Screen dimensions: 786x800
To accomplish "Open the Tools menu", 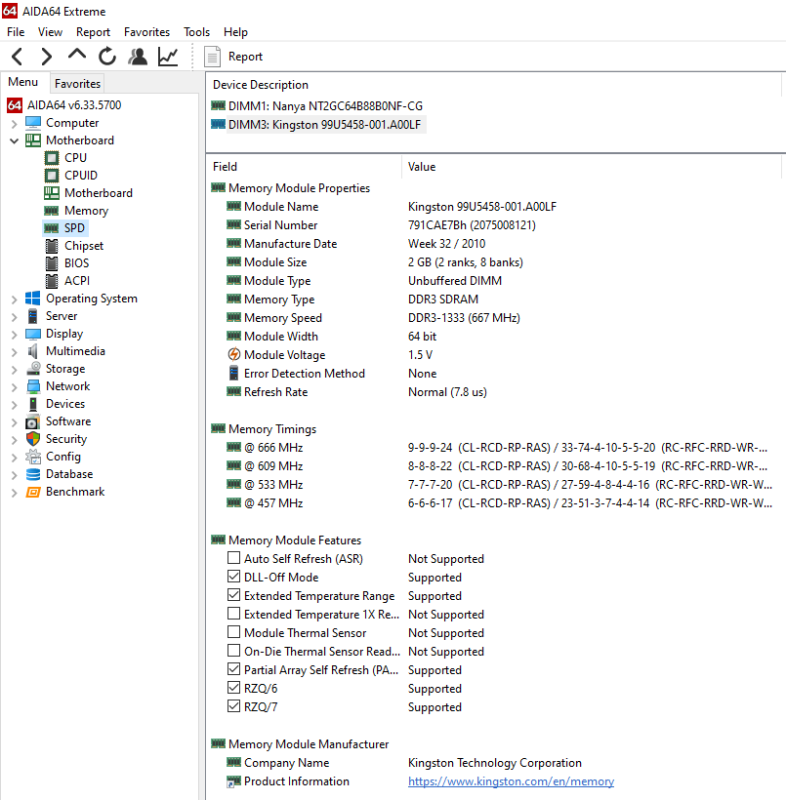I will 196,32.
